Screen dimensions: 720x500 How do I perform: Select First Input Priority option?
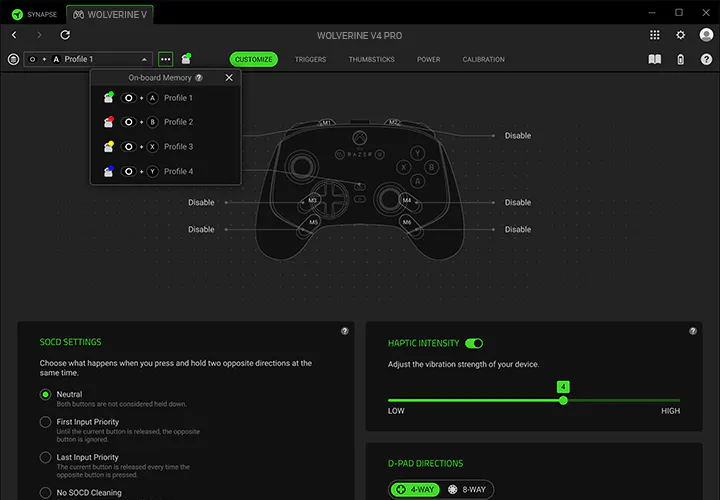(45, 422)
